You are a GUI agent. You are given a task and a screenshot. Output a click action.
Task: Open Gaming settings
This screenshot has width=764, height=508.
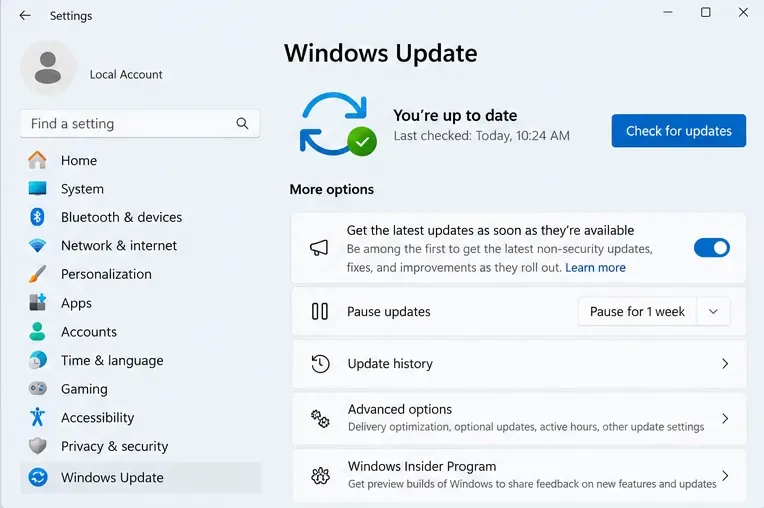point(84,389)
